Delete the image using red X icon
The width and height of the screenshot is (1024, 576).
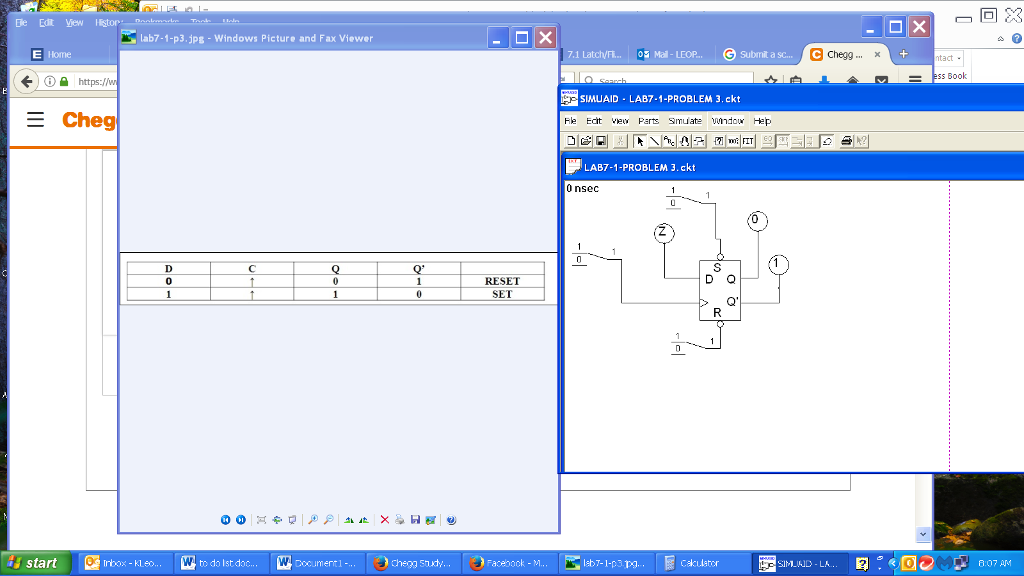[x=385, y=520]
